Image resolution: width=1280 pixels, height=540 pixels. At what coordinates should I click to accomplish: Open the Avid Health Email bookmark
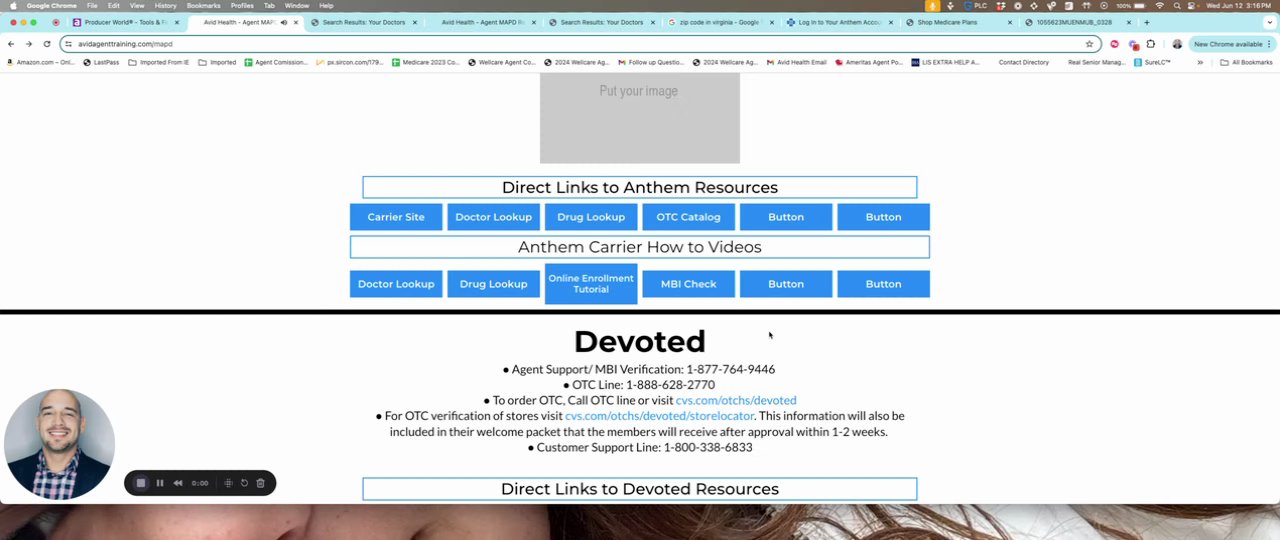click(x=797, y=62)
